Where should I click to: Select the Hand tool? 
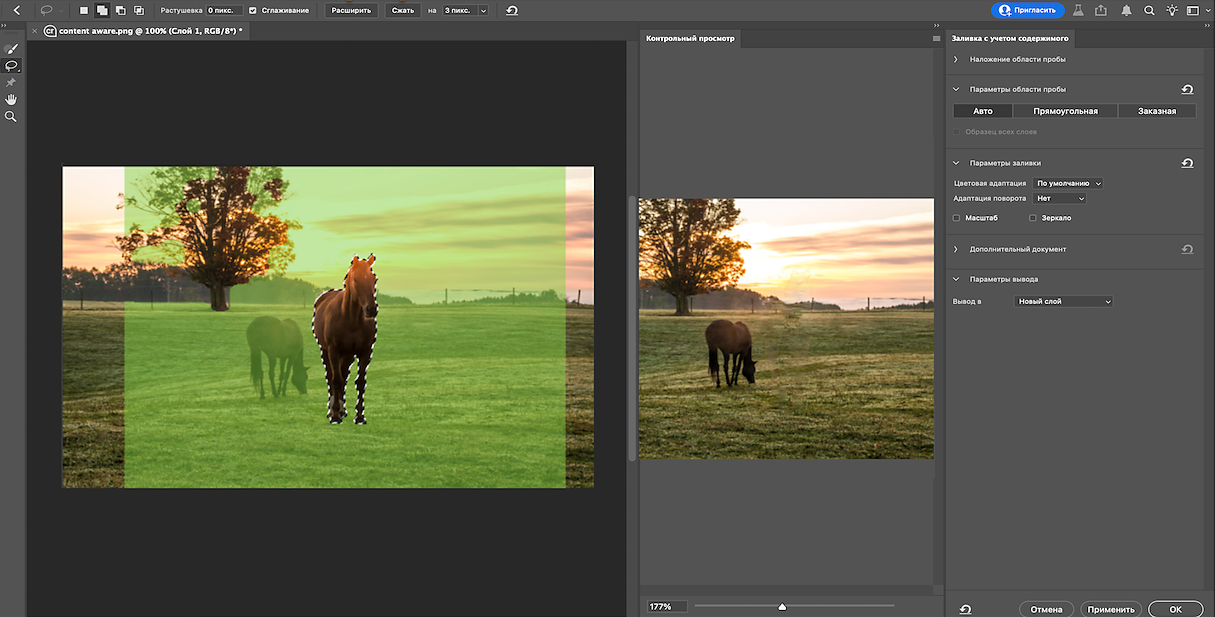pyautogui.click(x=11, y=99)
